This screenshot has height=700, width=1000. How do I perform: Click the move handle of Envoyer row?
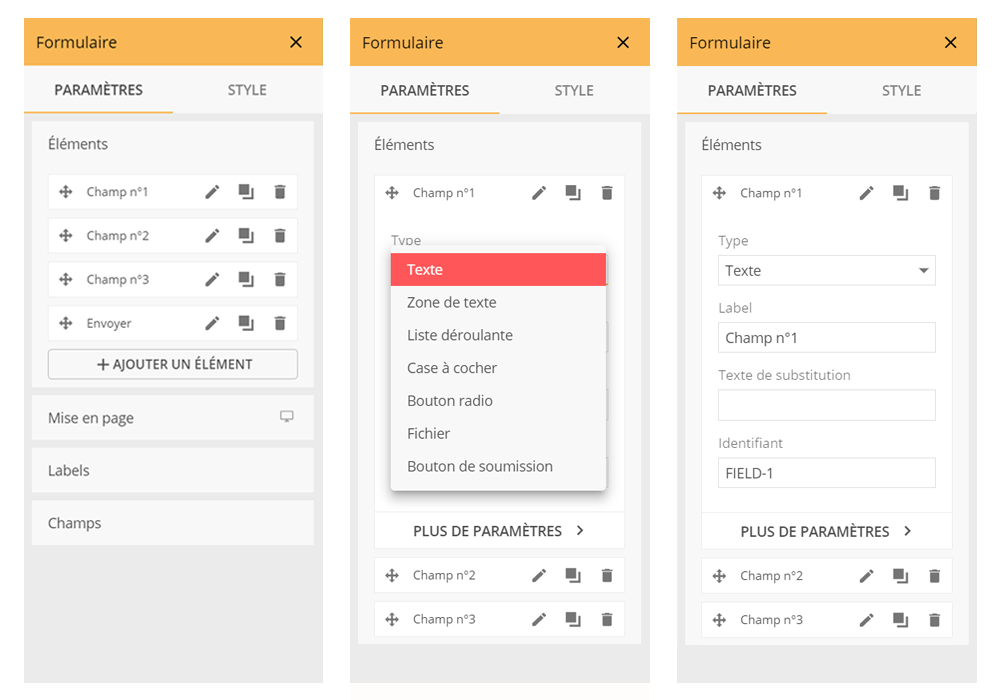(66, 323)
